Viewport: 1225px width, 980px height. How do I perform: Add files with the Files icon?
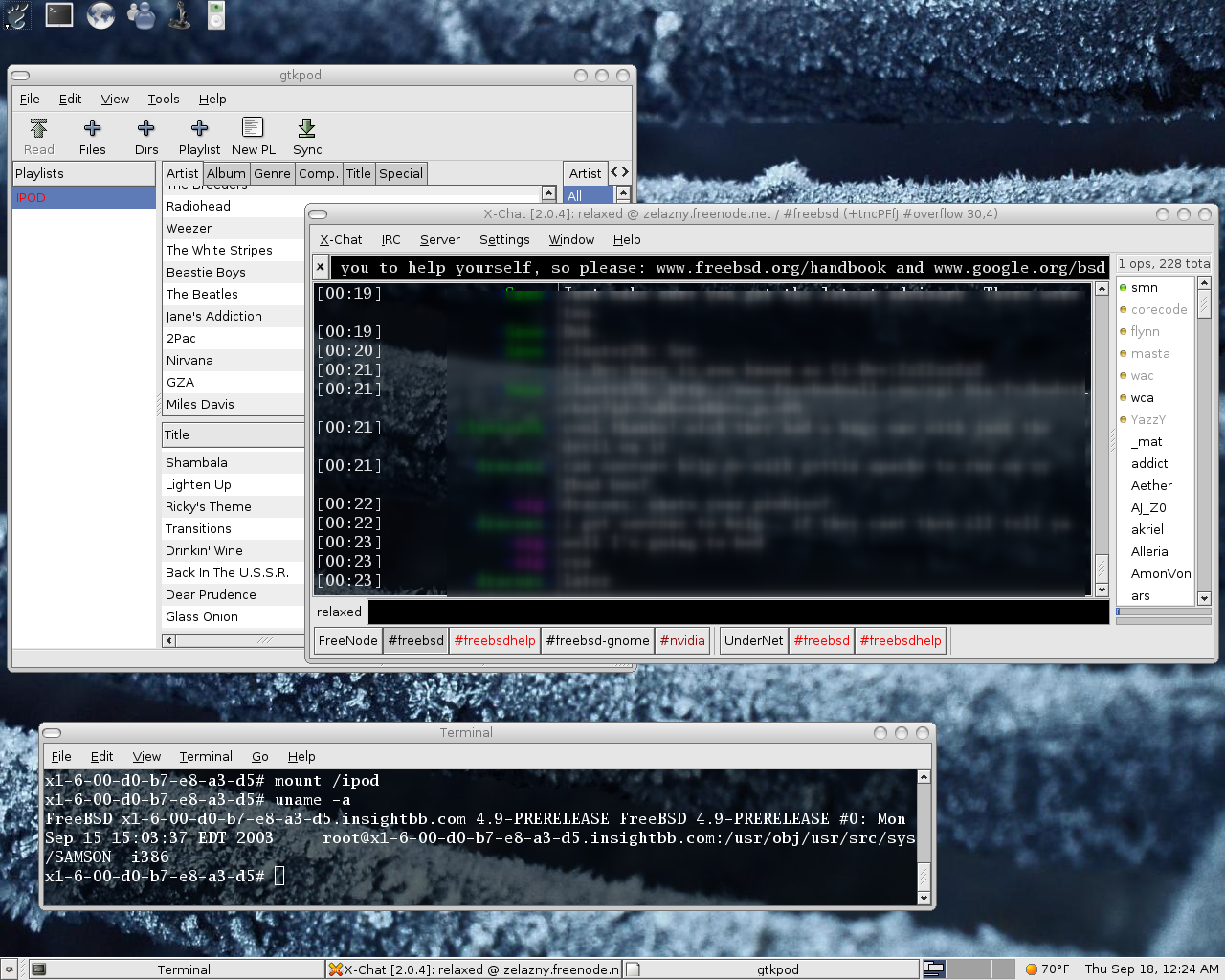tap(92, 135)
